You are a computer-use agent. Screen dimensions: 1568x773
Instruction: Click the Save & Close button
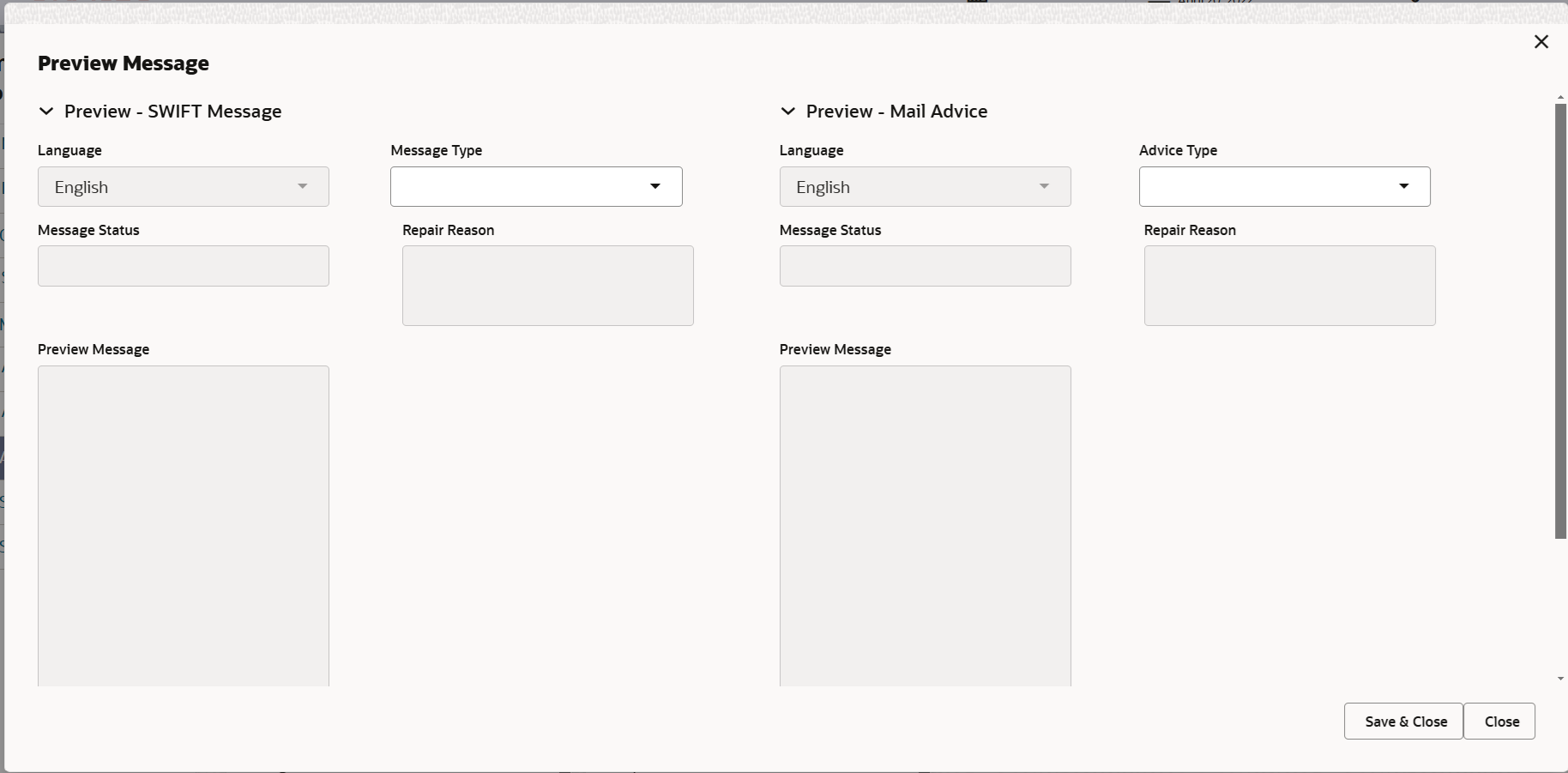[x=1403, y=722]
